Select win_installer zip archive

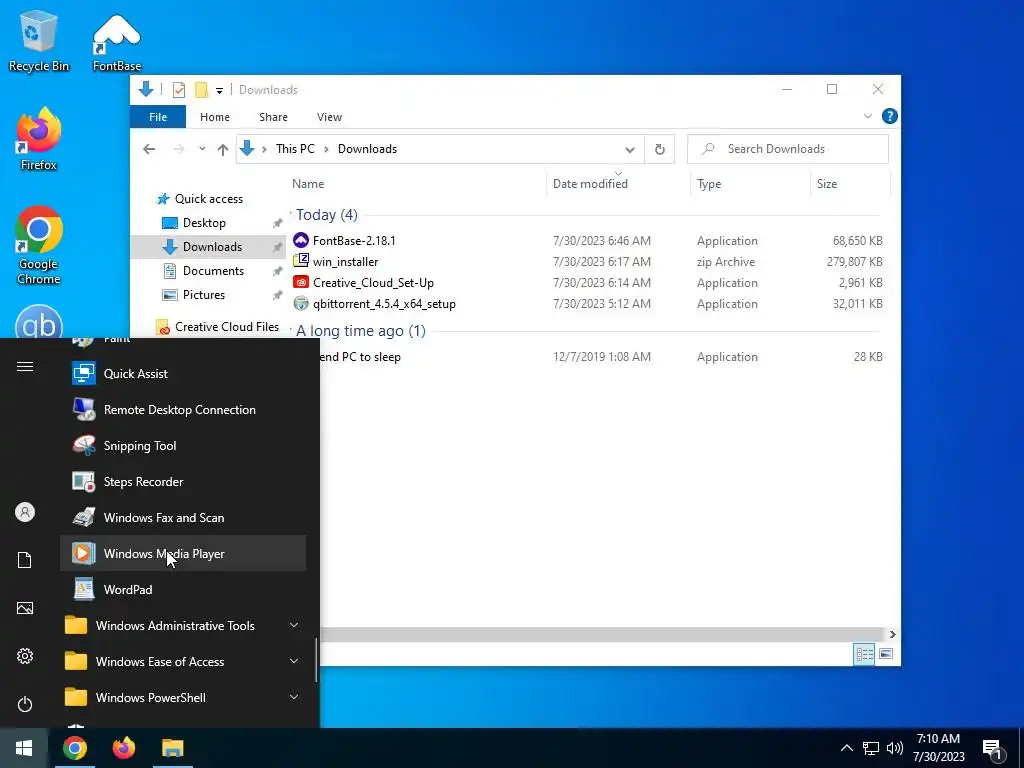coord(345,262)
